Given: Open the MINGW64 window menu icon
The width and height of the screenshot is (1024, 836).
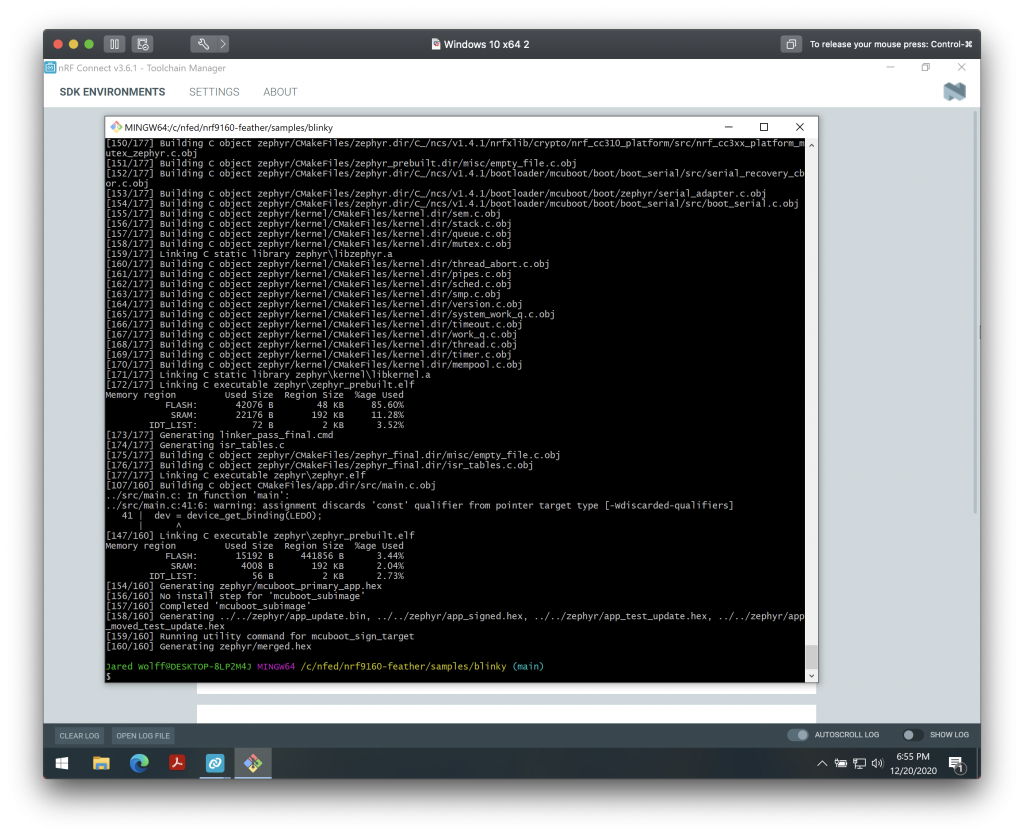Looking at the screenshot, I should pos(116,127).
